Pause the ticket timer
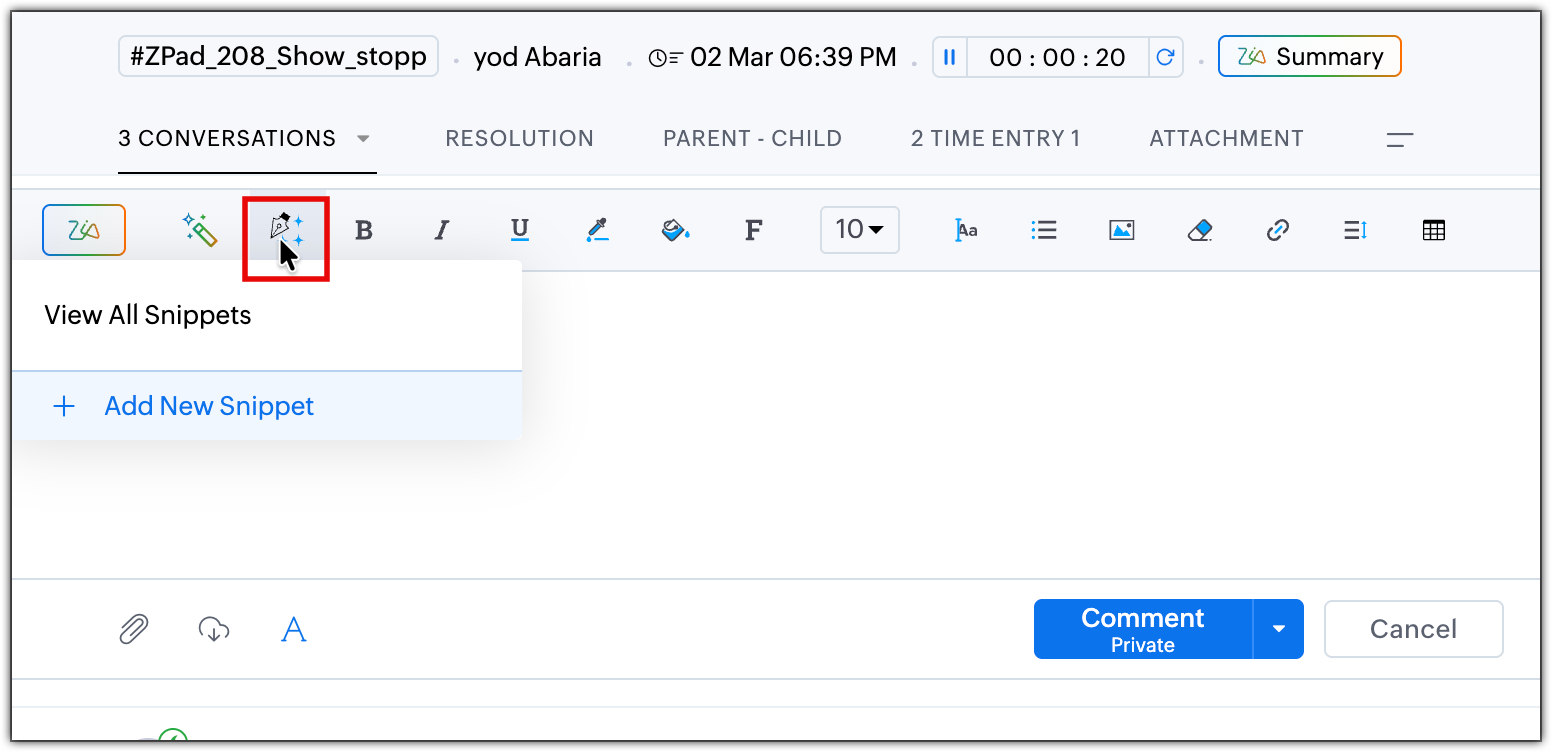 950,57
